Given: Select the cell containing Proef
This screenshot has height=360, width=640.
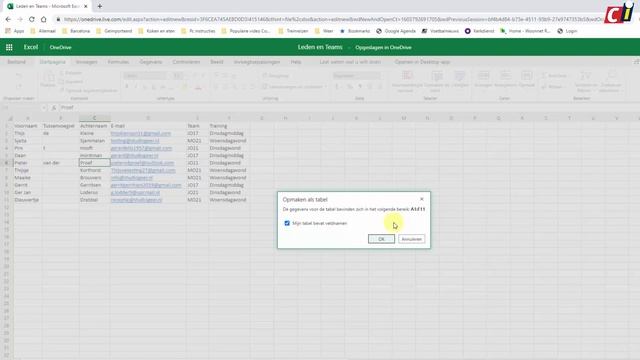Looking at the screenshot, I should tap(94, 163).
